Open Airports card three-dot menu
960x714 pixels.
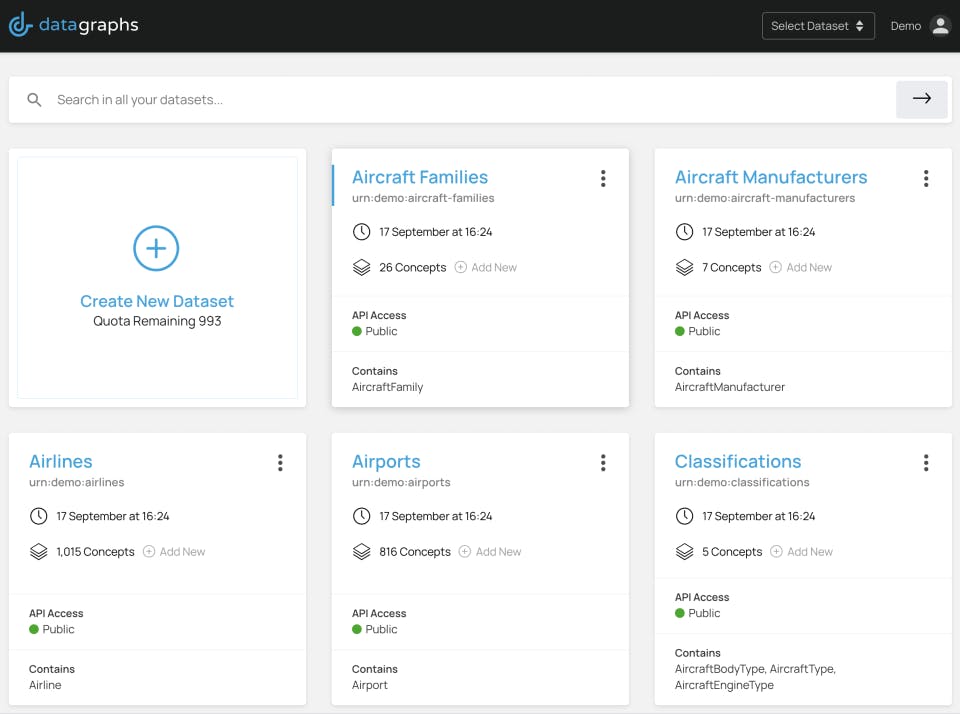click(603, 462)
